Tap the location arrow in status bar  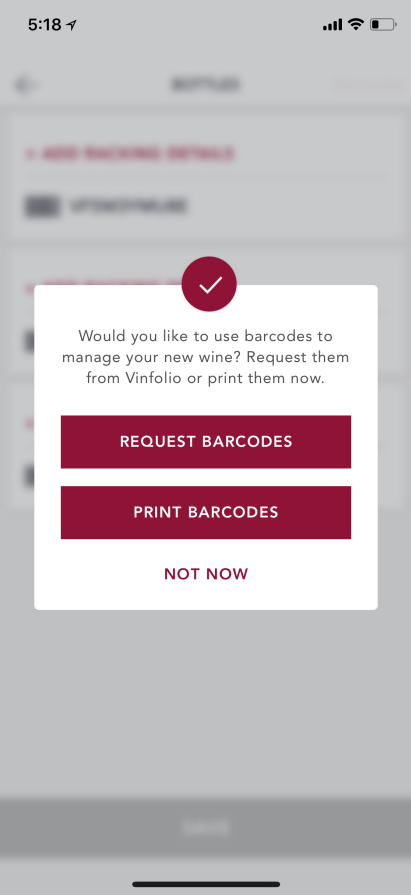[71, 25]
